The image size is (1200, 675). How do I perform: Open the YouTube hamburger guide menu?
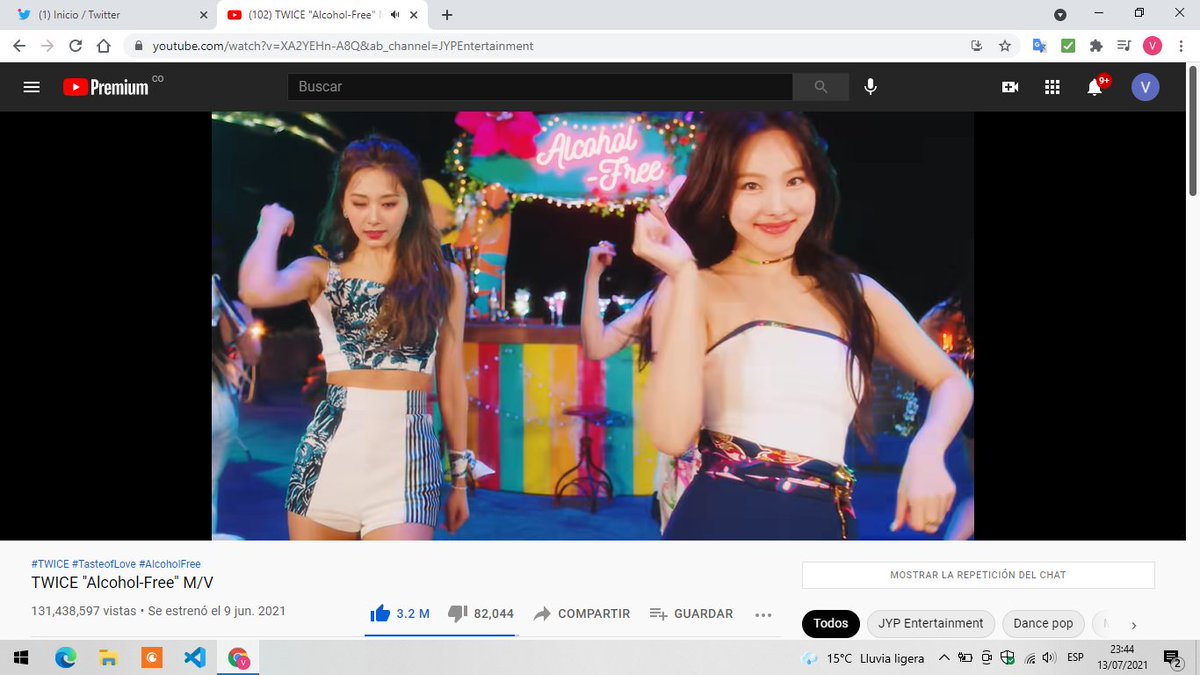coord(31,87)
